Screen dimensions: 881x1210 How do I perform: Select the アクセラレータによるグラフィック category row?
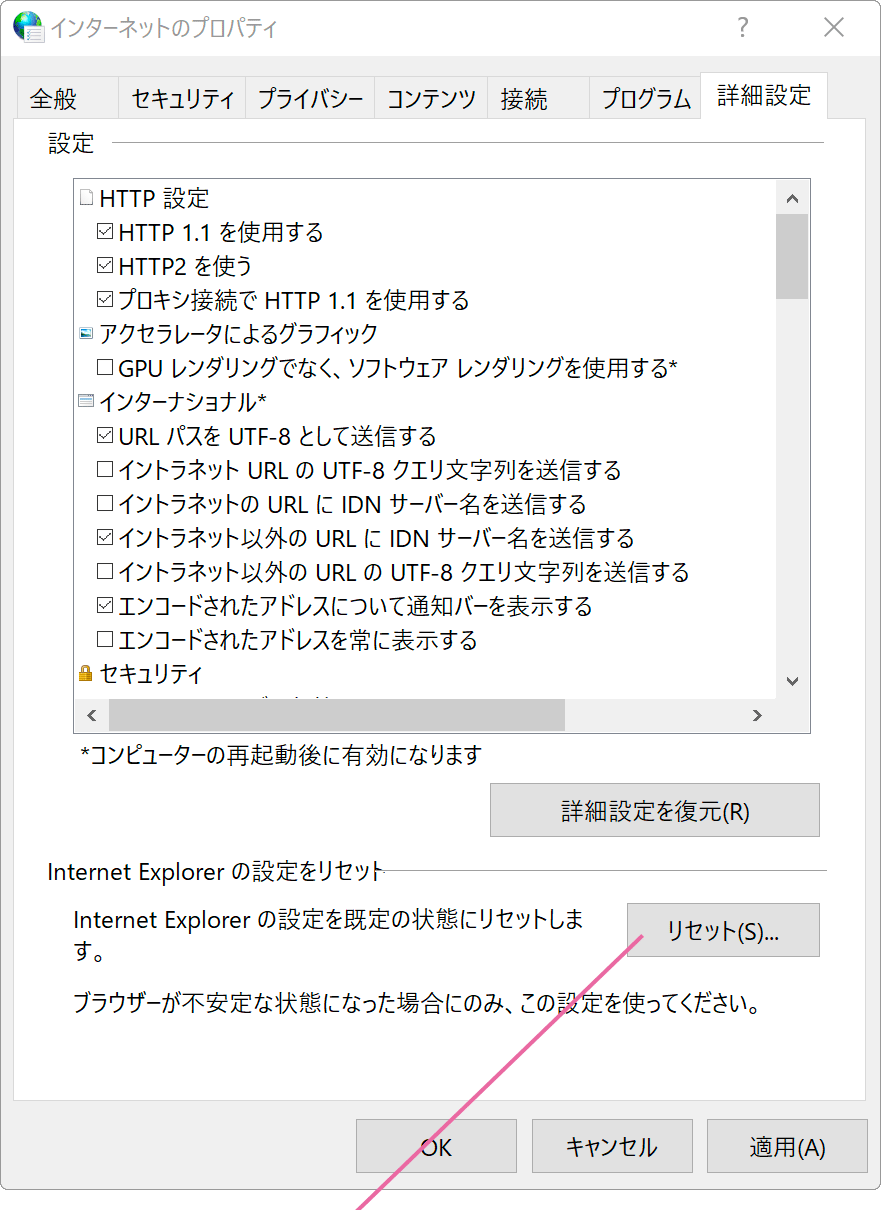click(238, 333)
